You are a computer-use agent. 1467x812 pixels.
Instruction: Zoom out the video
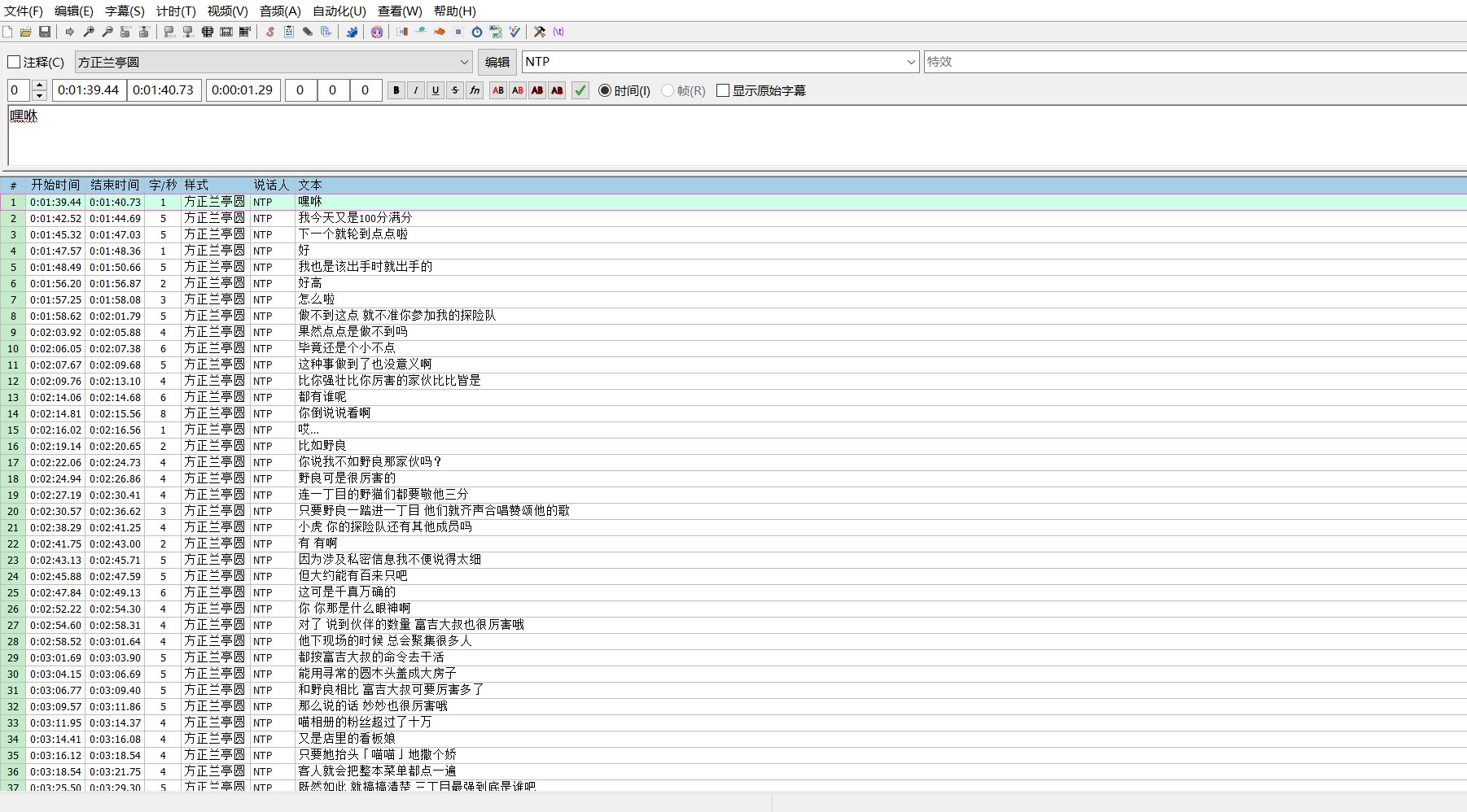(107, 32)
